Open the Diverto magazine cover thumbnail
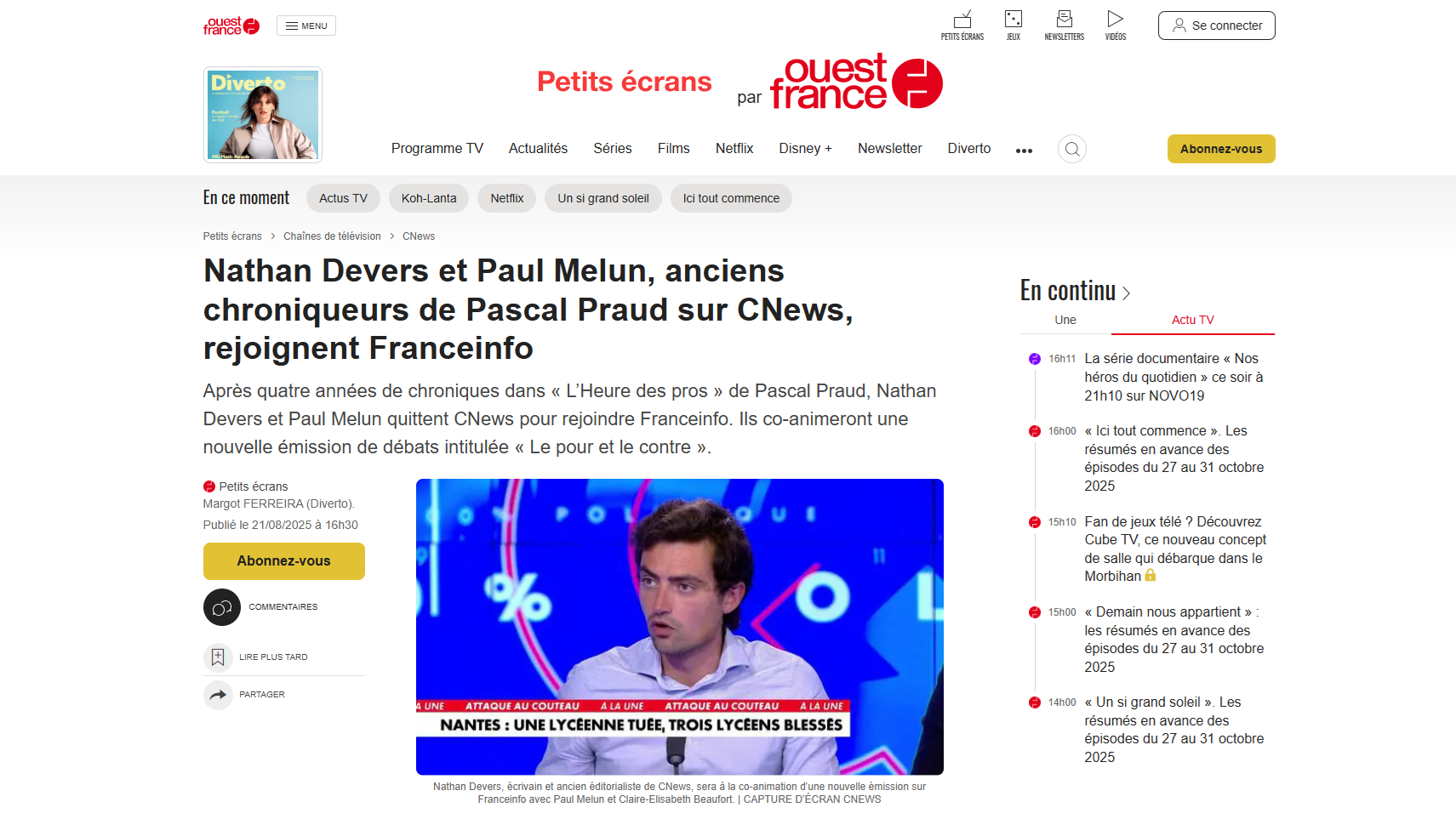Screen dimensions: 1456x819 pyautogui.click(x=263, y=115)
